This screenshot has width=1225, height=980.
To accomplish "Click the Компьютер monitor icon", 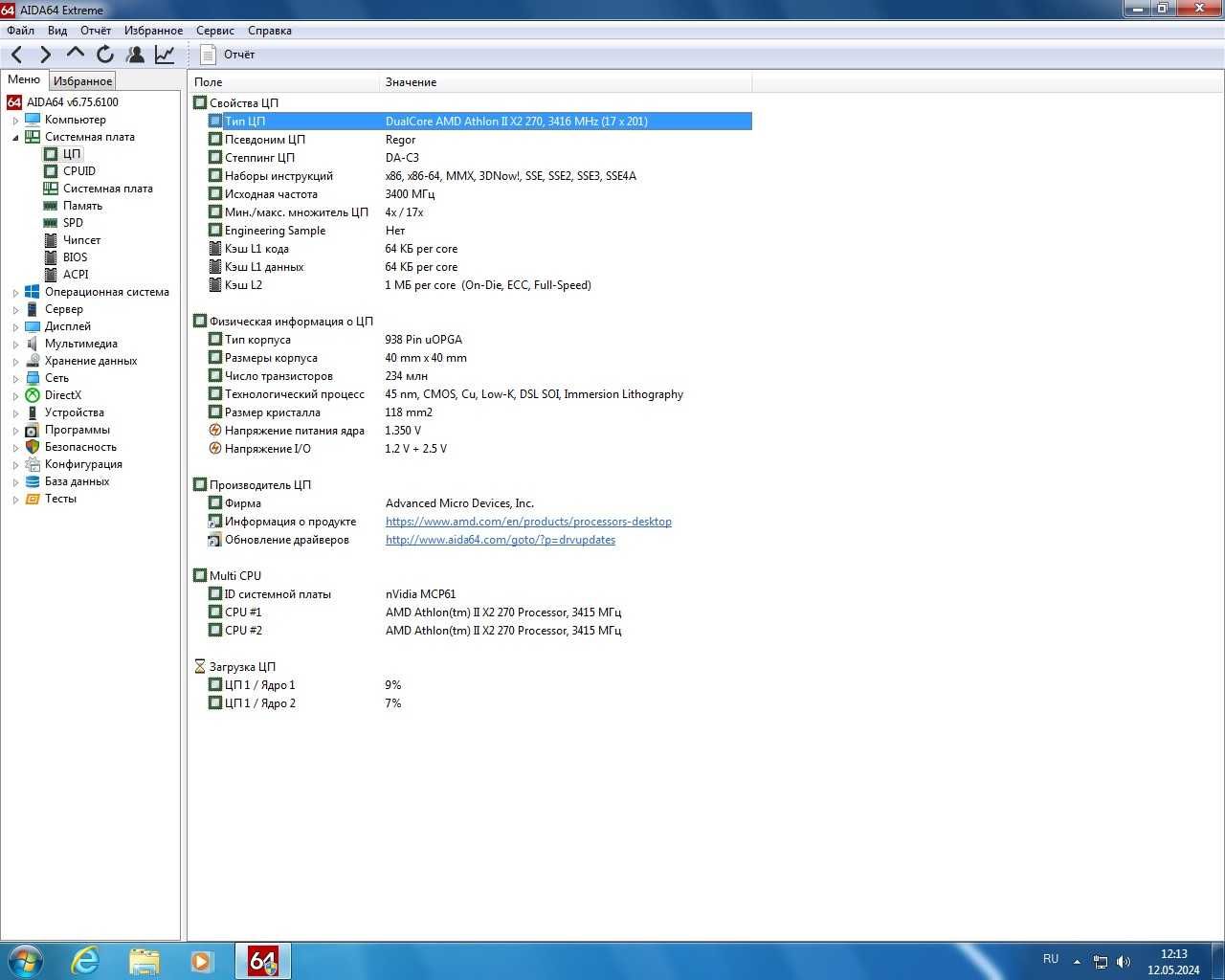I will (33, 120).
